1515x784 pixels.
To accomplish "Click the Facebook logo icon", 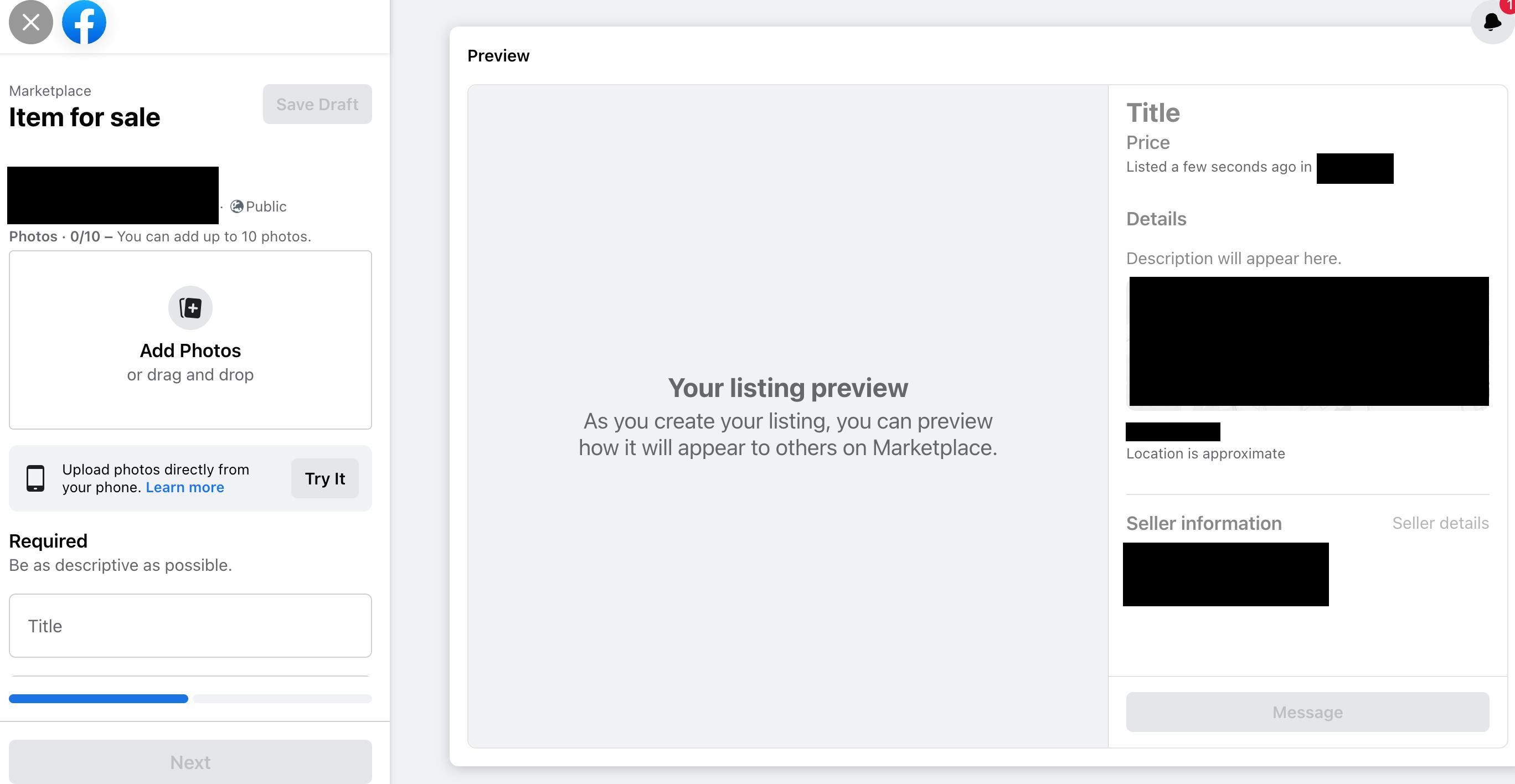I will (84, 22).
